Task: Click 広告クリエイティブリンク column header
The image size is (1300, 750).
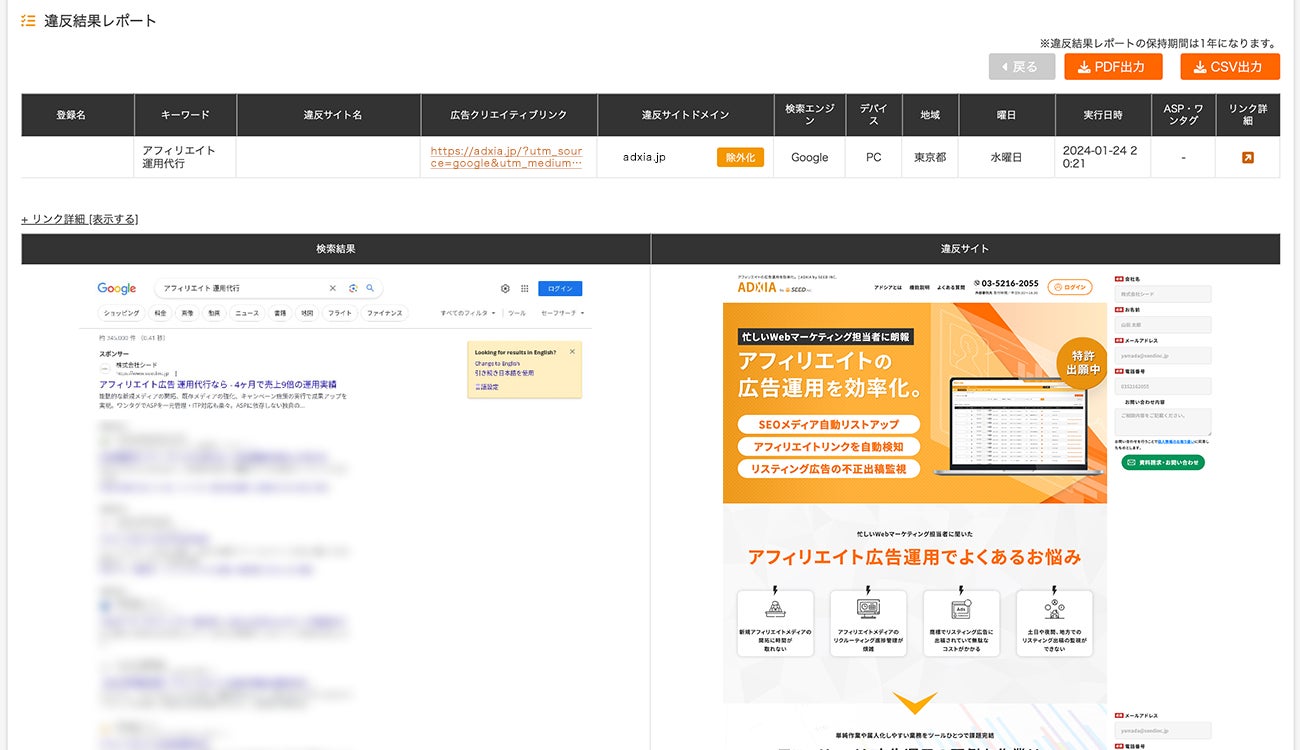Action: click(x=509, y=115)
